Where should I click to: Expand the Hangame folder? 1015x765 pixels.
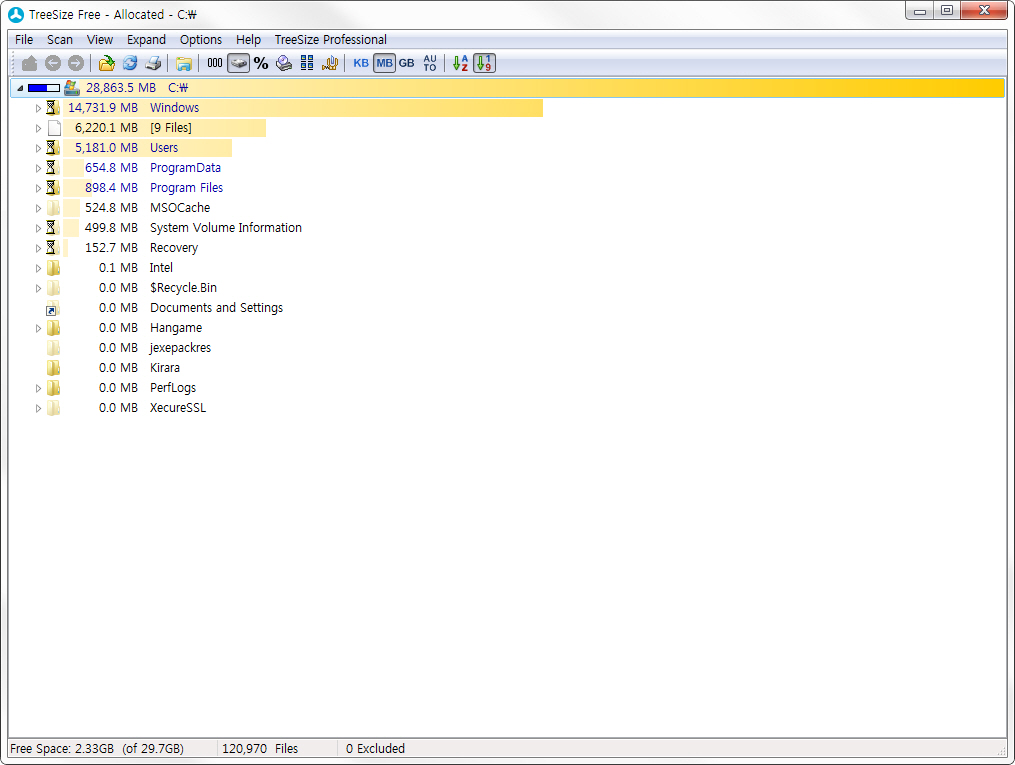38,329
